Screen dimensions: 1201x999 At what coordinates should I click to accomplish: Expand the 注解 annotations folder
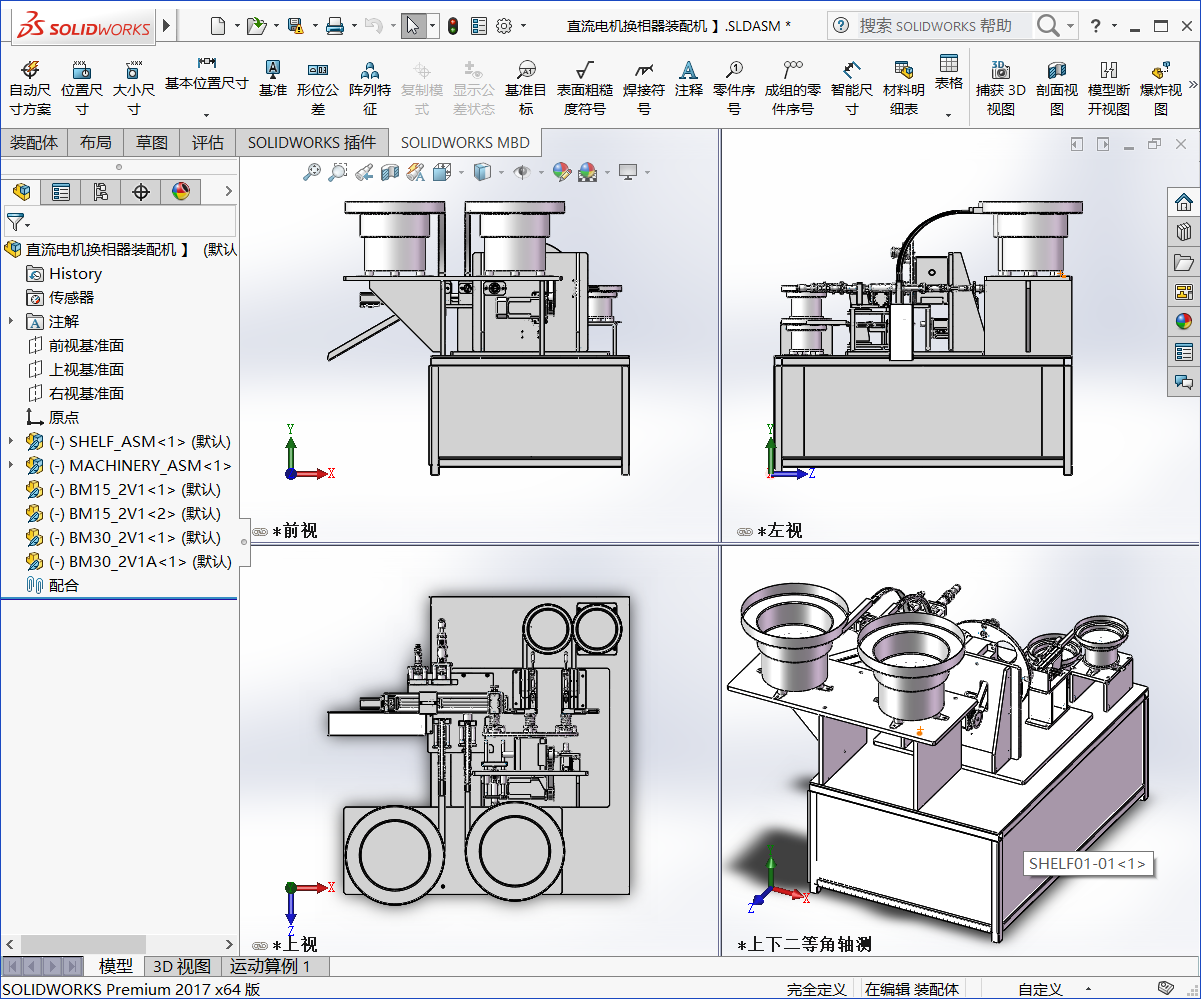click(x=11, y=321)
